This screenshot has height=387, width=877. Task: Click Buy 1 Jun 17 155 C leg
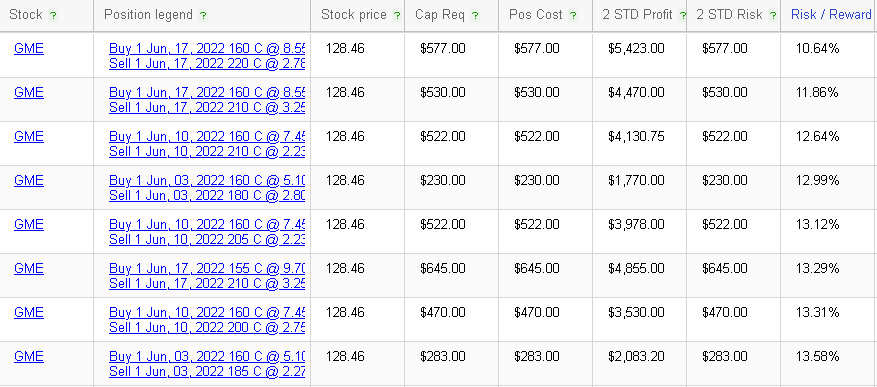[207, 269]
